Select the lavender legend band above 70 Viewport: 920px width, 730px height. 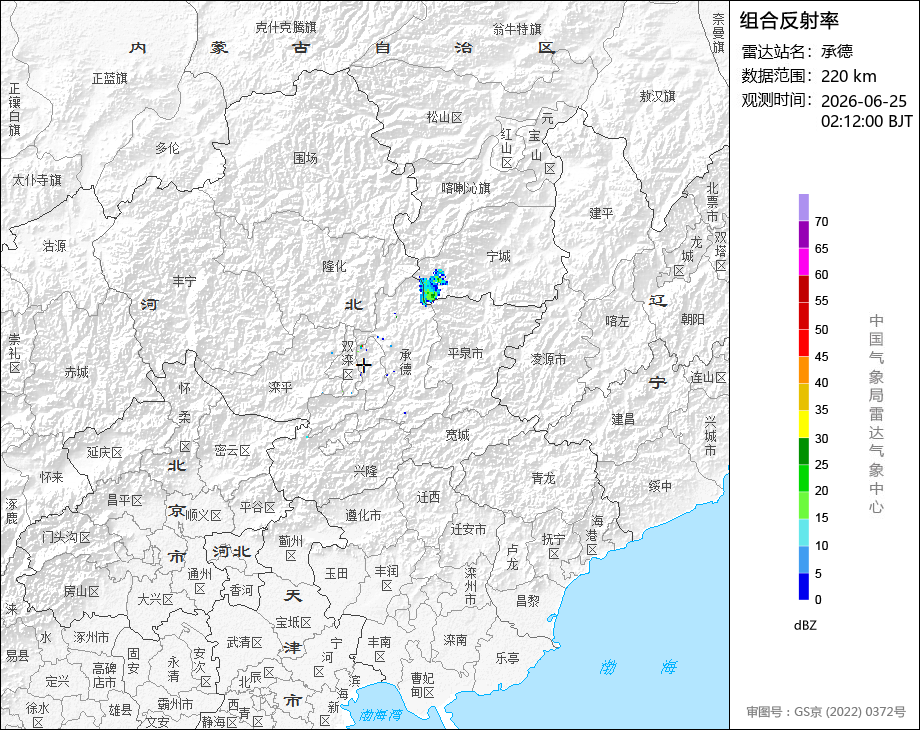pyautogui.click(x=804, y=208)
